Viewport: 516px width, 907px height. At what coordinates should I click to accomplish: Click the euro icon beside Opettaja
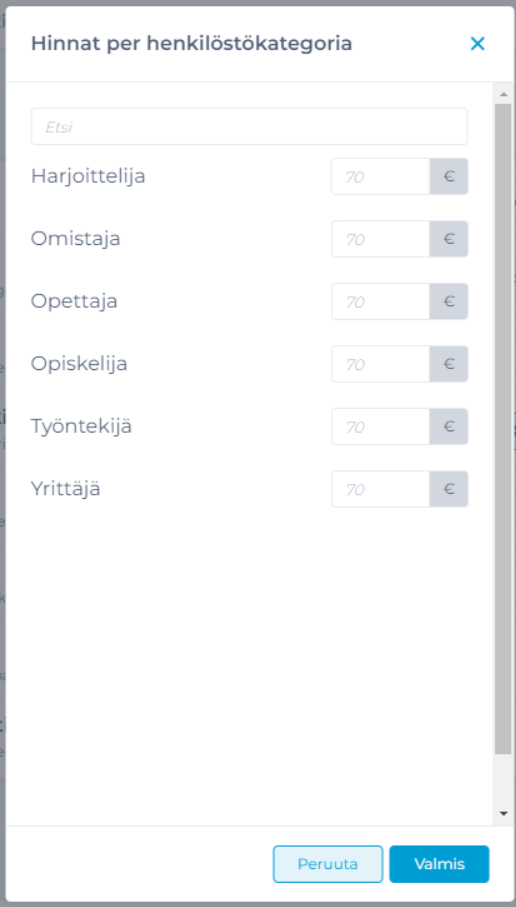pos(449,301)
